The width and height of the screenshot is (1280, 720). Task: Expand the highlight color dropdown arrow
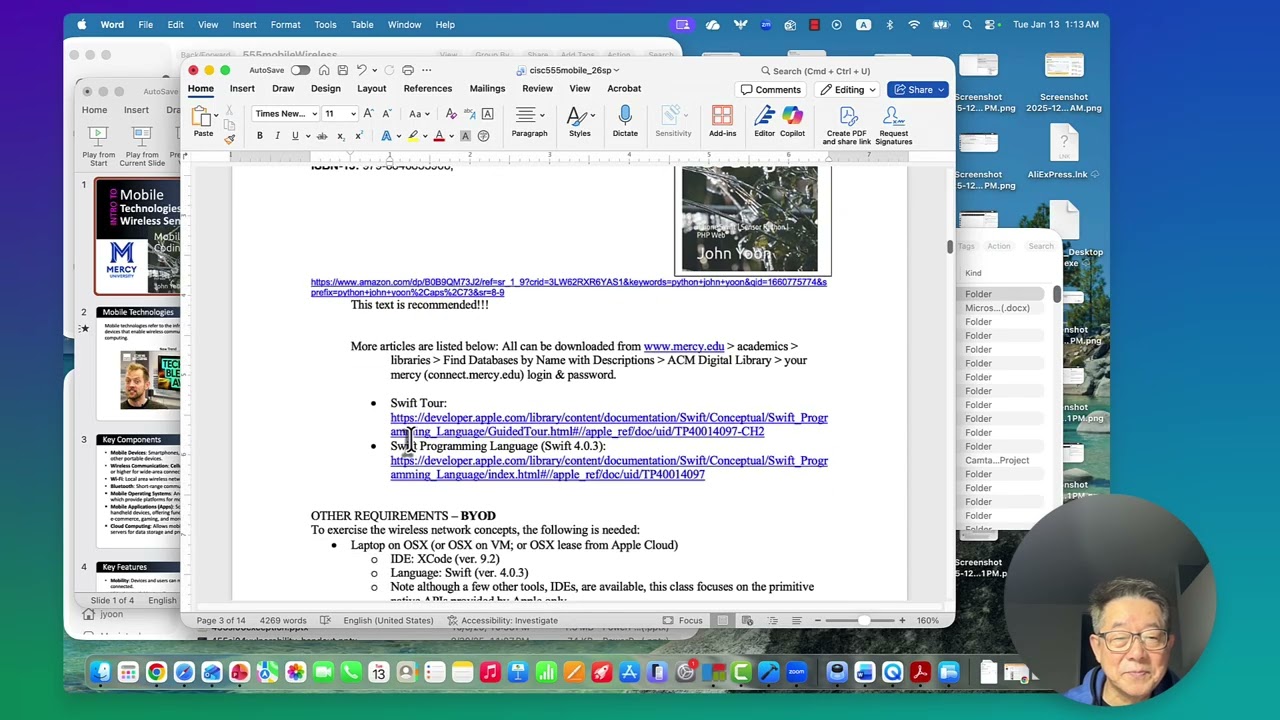(x=424, y=136)
